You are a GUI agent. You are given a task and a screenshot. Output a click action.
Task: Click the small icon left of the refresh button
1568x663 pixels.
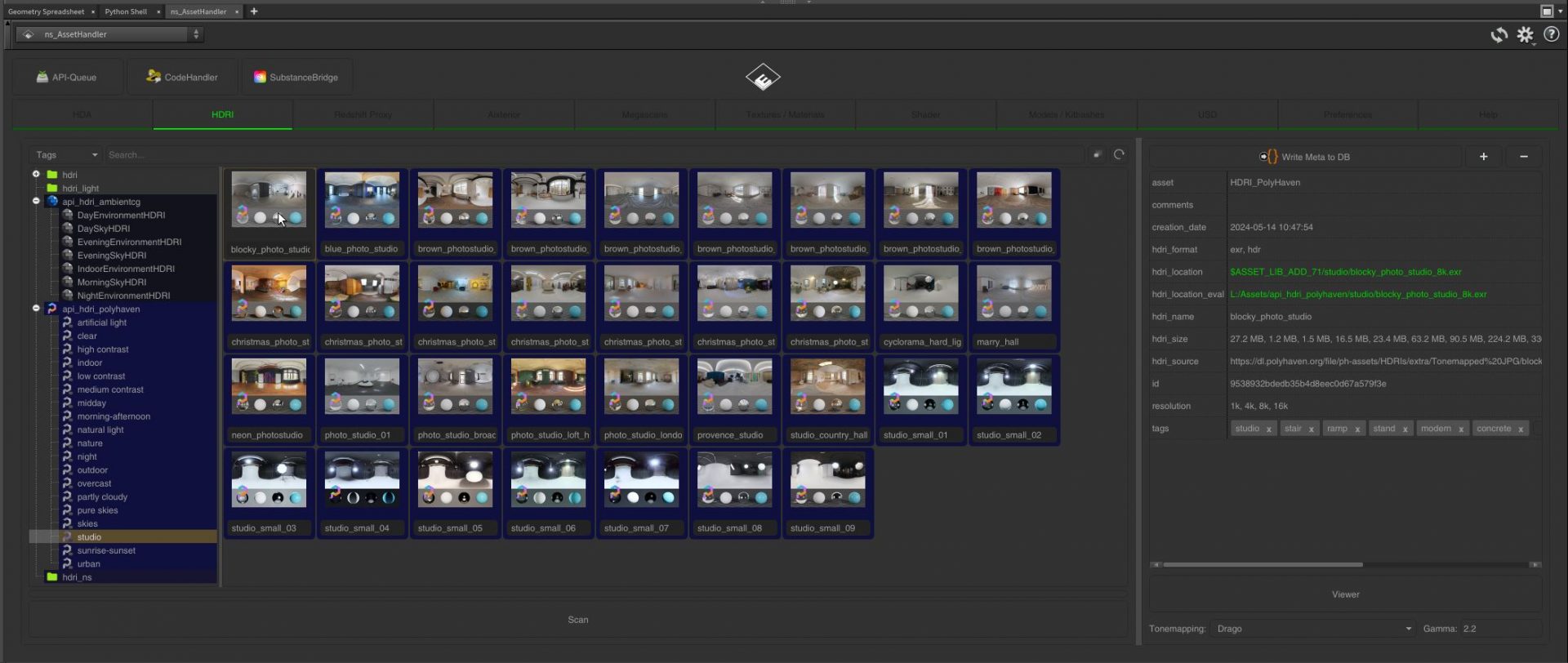point(1097,154)
